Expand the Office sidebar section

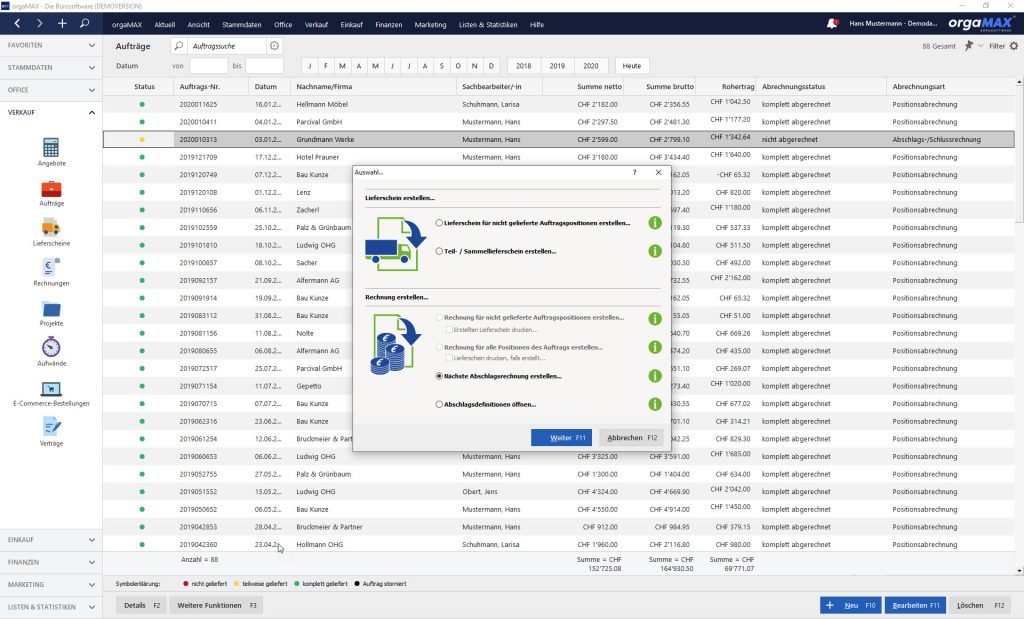(51, 89)
